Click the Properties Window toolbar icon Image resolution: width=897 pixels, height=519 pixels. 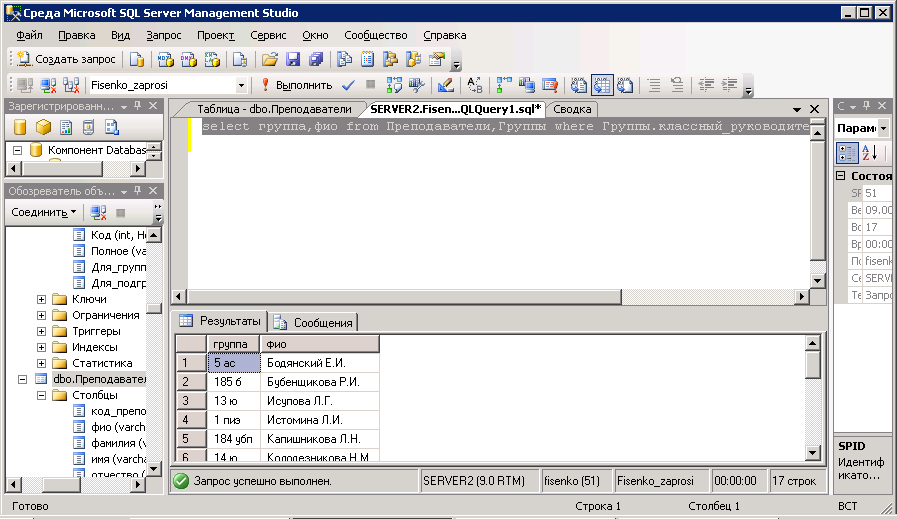[x=436, y=59]
